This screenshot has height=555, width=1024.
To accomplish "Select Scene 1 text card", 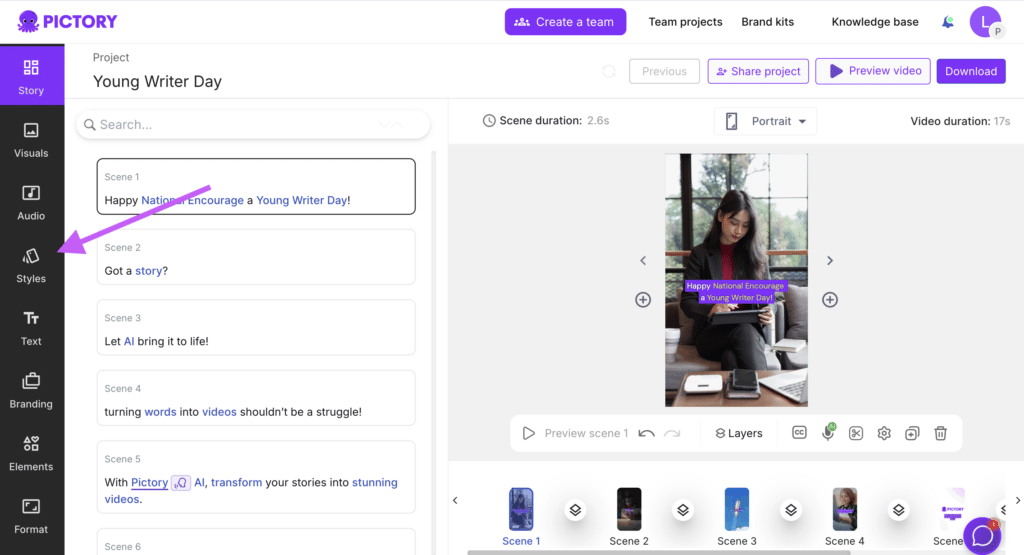I will [256, 186].
